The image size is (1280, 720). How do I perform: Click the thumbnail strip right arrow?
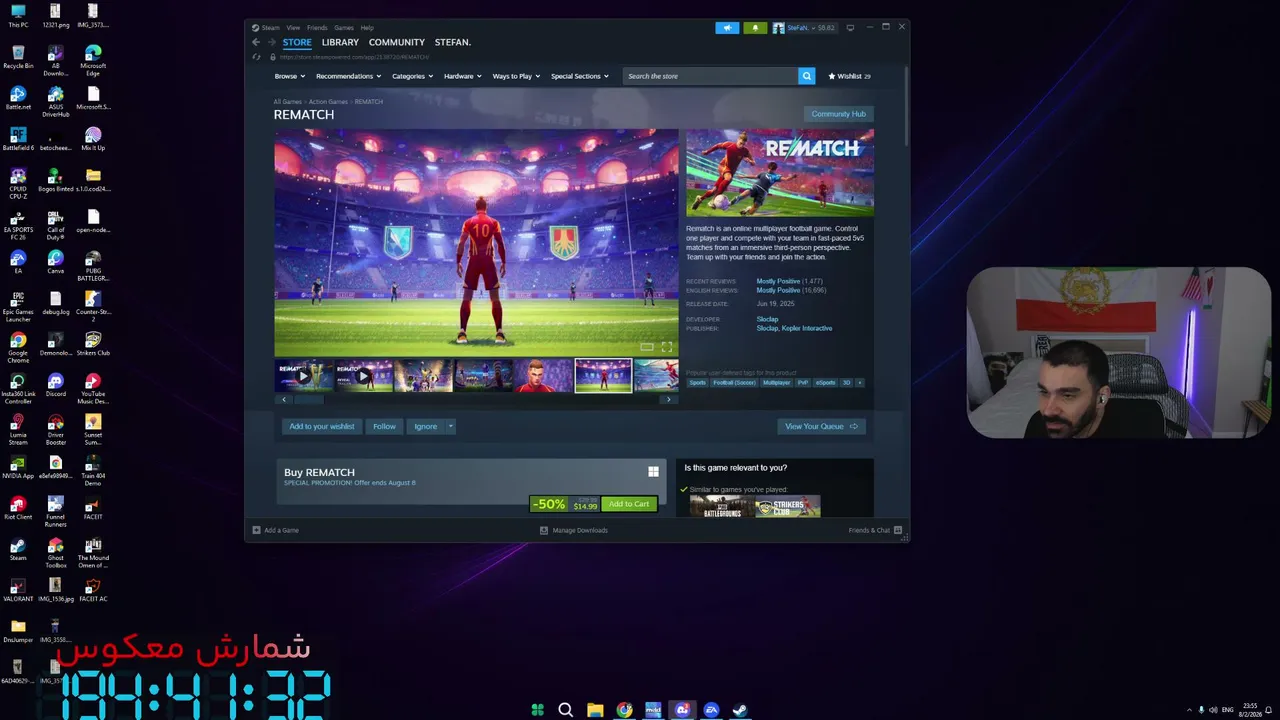click(x=669, y=400)
